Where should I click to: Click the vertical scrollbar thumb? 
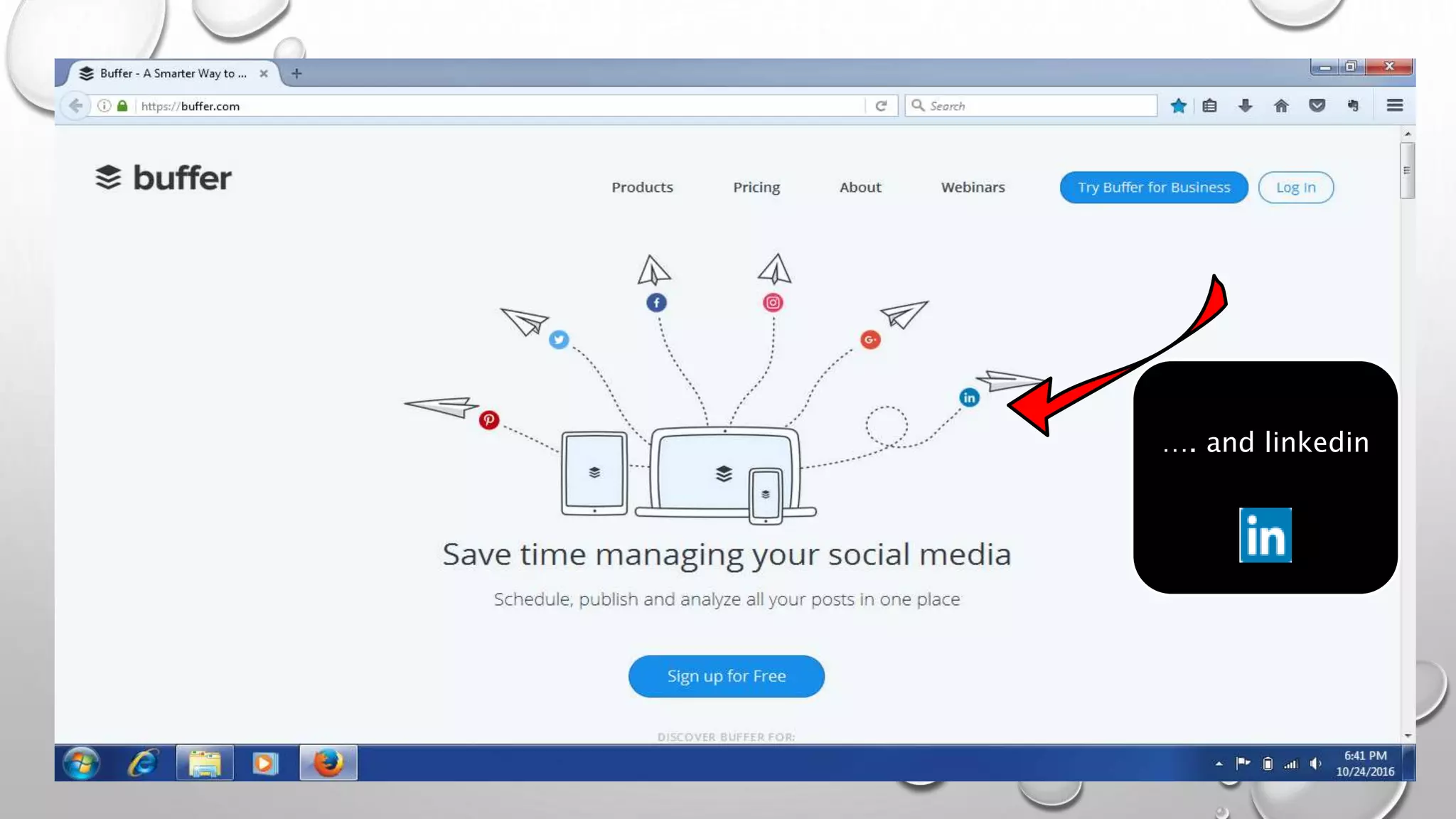pyautogui.click(x=1407, y=171)
